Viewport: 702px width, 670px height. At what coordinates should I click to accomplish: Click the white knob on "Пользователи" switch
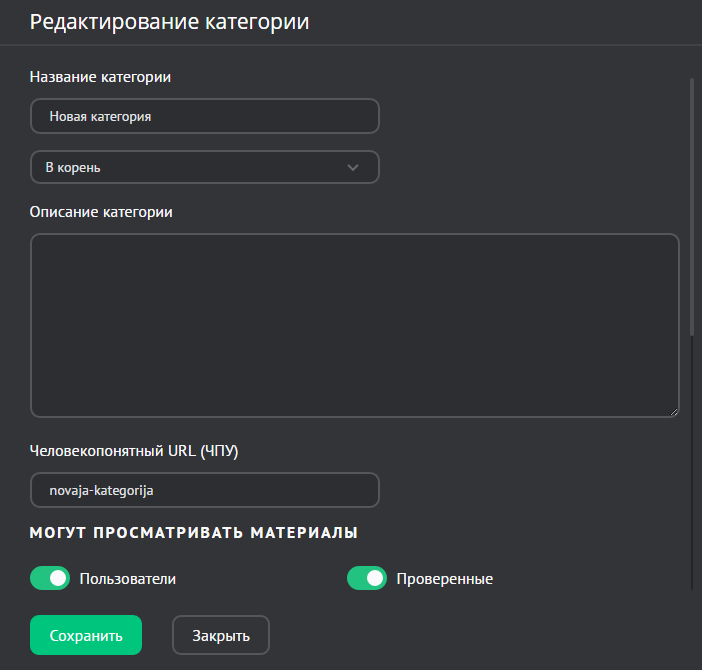pos(59,578)
